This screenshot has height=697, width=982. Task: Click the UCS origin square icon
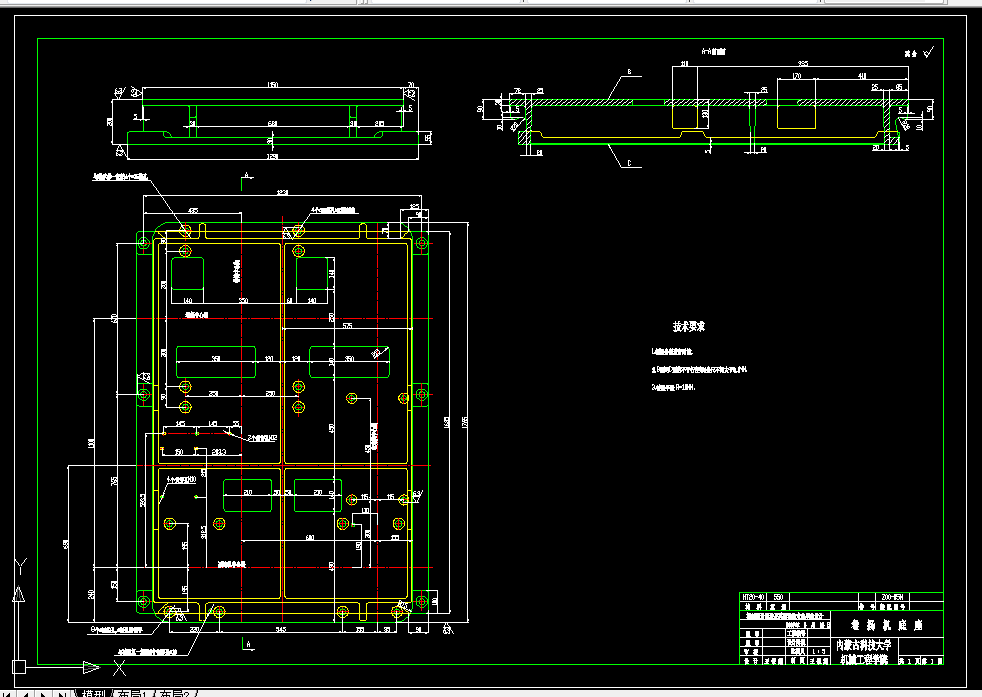click(x=19, y=668)
